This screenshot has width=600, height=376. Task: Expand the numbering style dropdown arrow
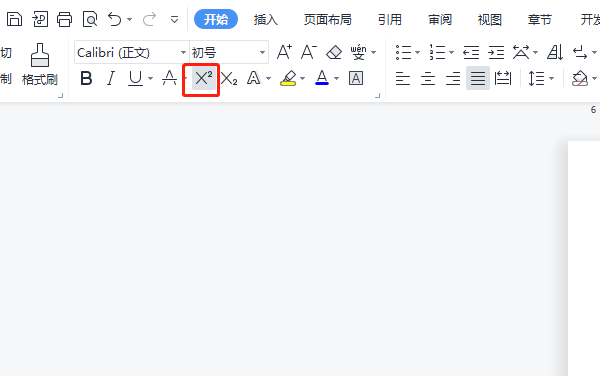coord(452,52)
